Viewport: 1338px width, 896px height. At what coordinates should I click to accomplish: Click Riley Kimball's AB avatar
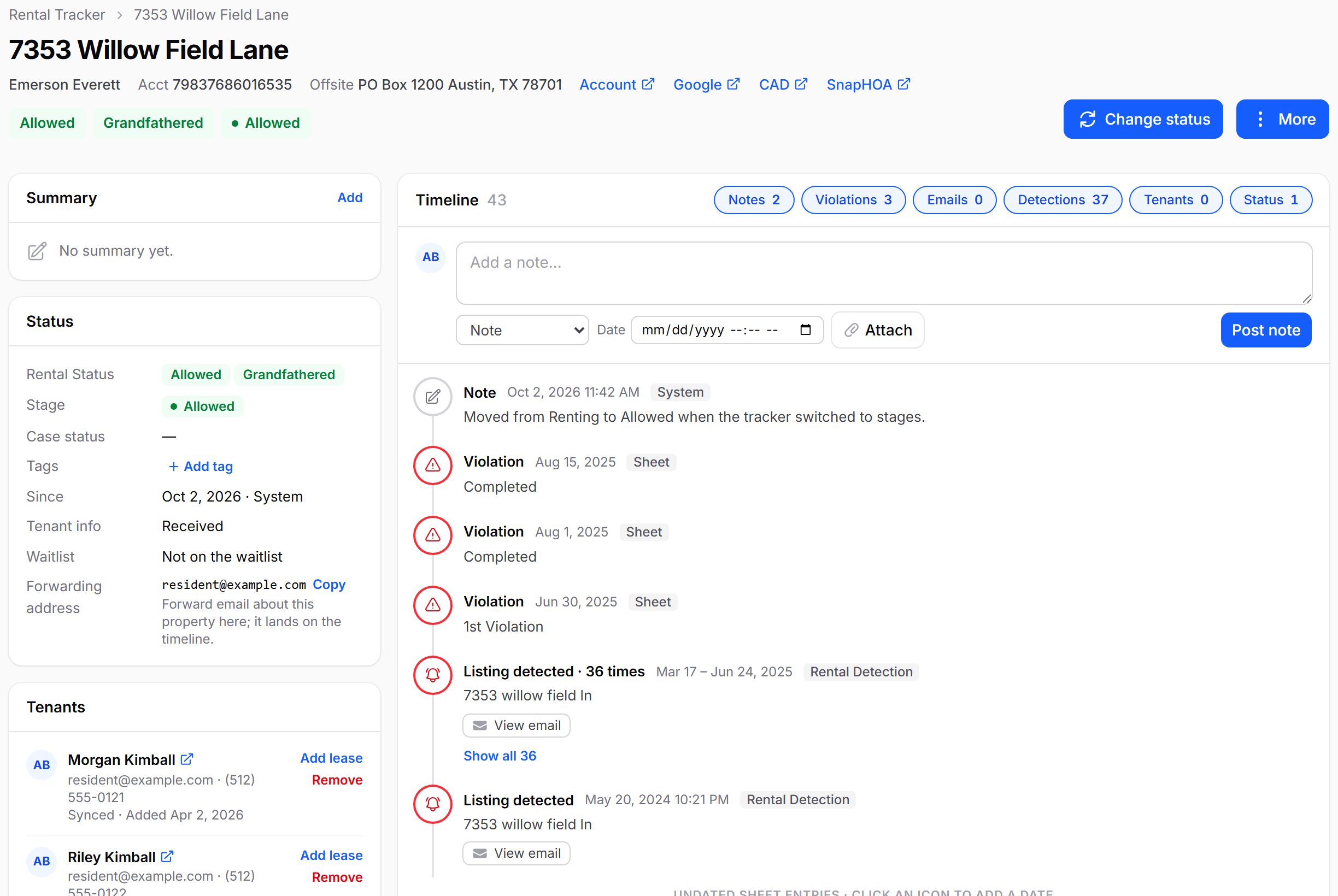click(x=41, y=862)
